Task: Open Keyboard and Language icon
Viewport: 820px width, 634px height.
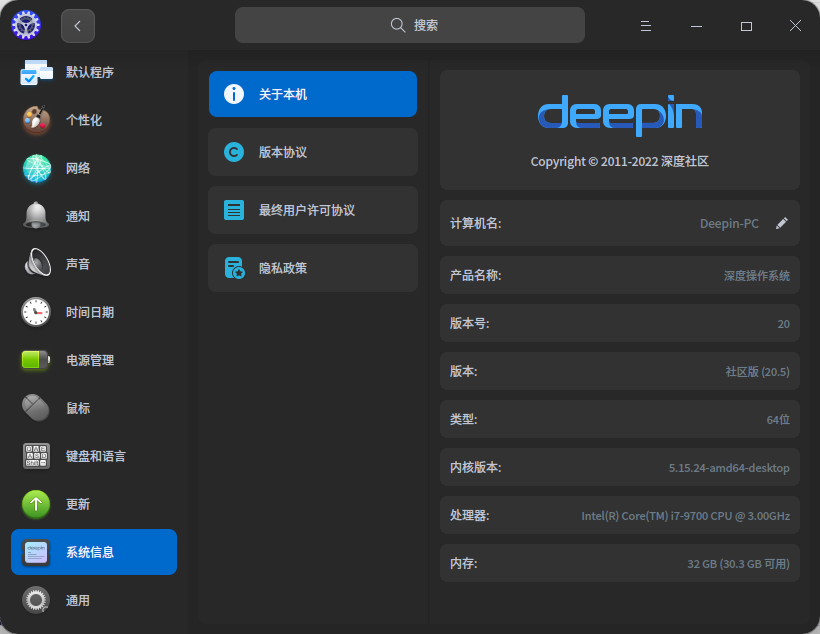Action: (36, 456)
